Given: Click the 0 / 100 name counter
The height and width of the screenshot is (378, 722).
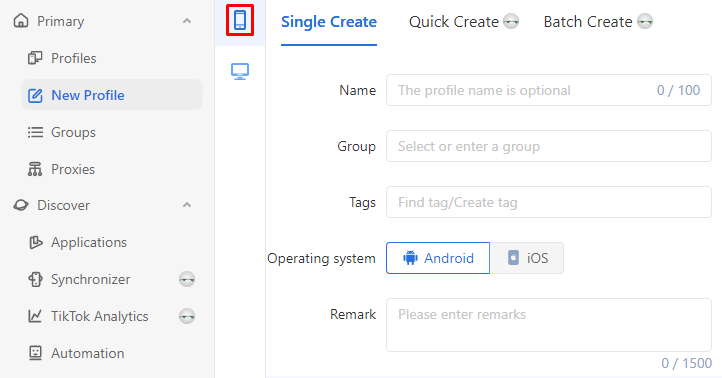Looking at the screenshot, I should point(678,90).
